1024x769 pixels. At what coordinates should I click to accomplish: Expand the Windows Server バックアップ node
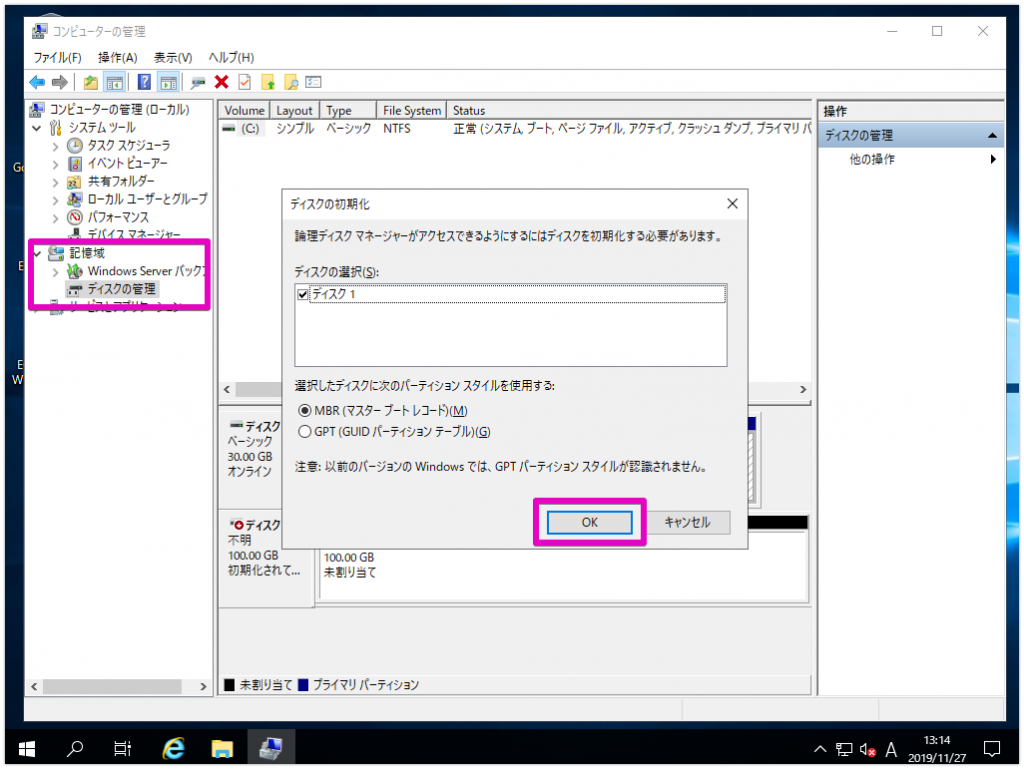coord(56,271)
